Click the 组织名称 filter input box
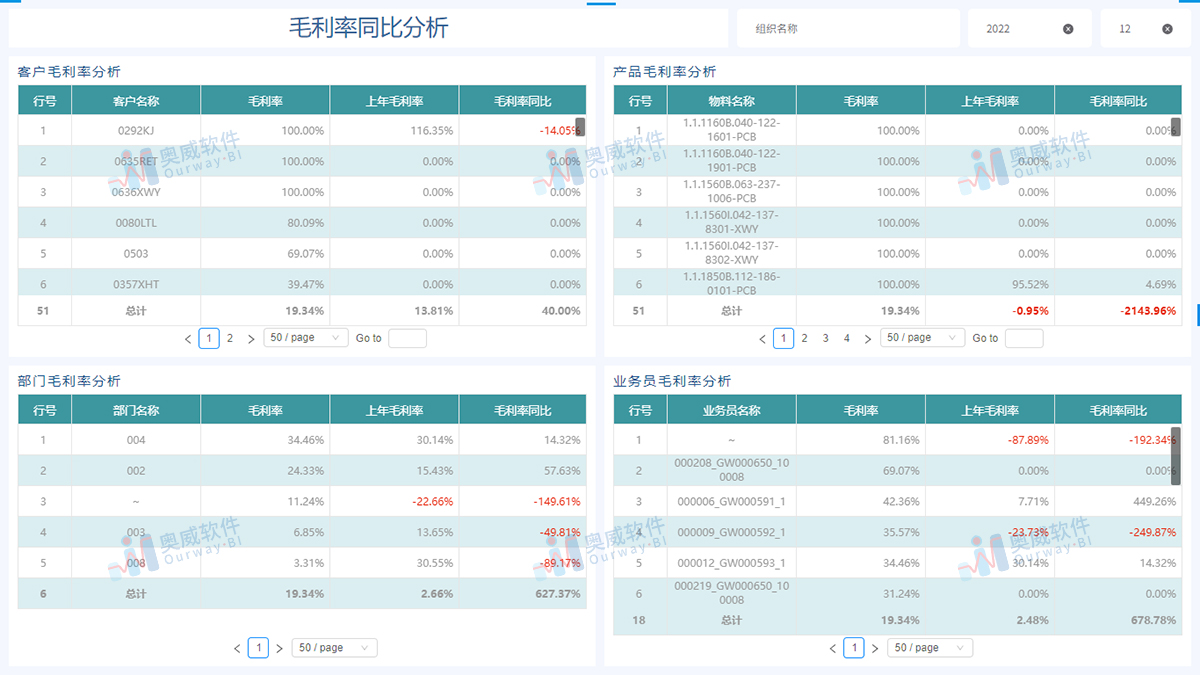Image resolution: width=1200 pixels, height=675 pixels. 848,28
